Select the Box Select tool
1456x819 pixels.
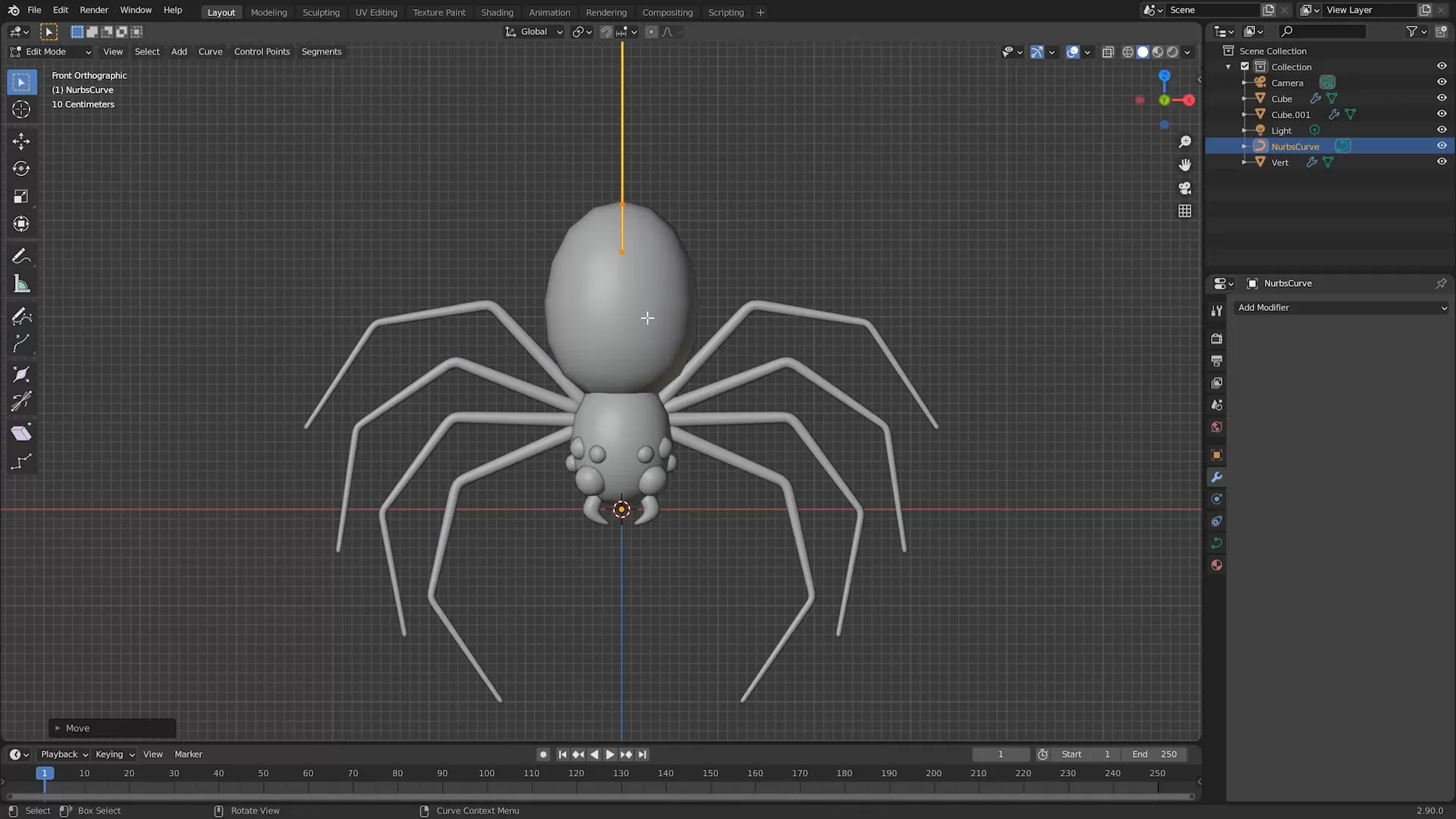coord(21,81)
